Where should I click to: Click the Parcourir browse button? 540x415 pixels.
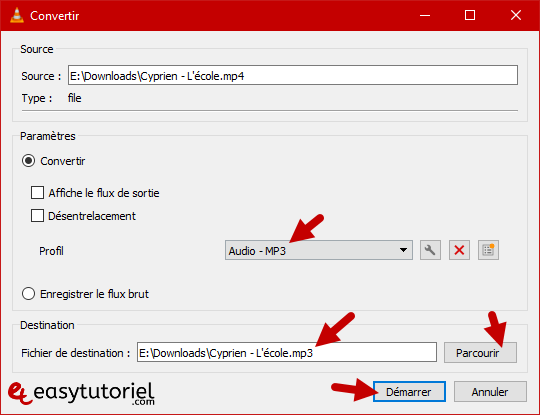pos(480,353)
